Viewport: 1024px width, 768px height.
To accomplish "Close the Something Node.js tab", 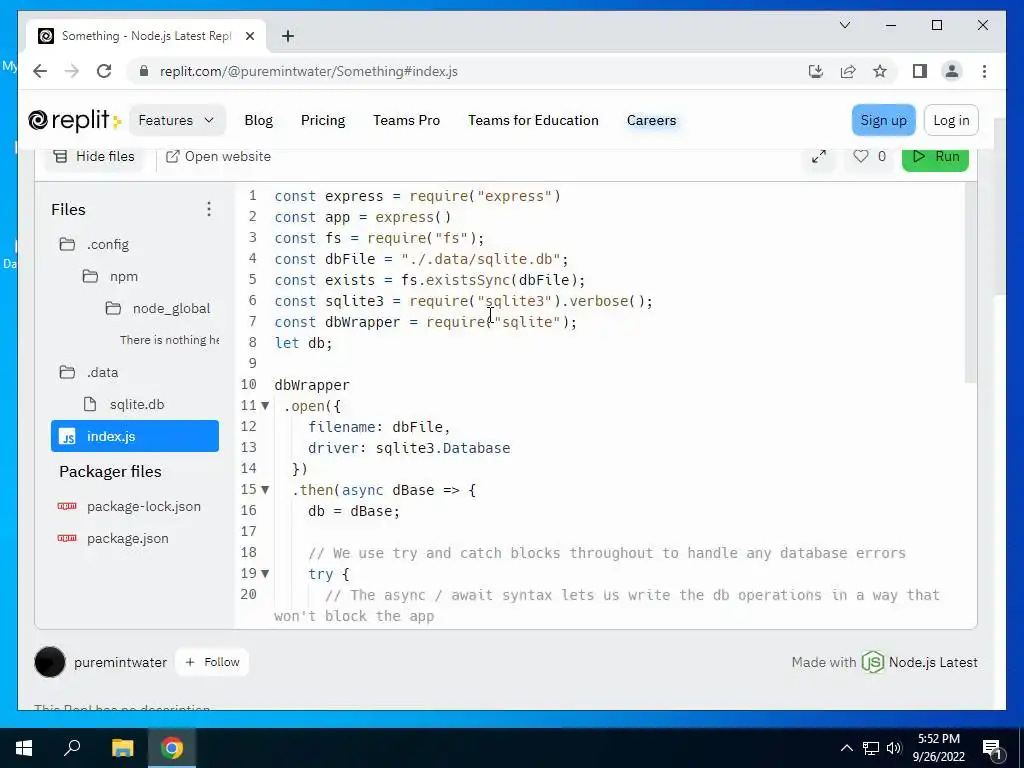I will coord(249,36).
